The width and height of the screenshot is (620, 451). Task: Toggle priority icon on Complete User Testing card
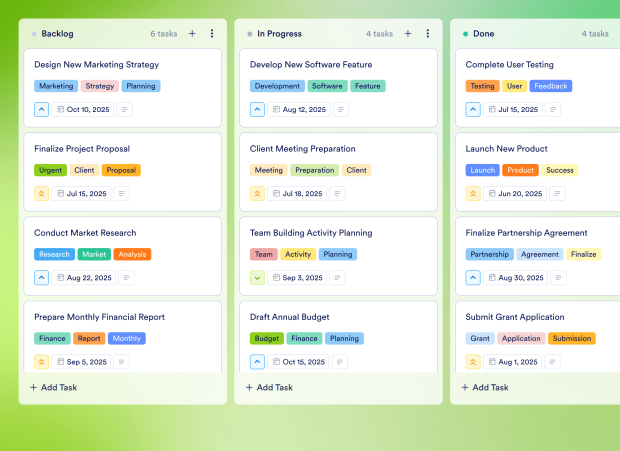[x=473, y=110]
